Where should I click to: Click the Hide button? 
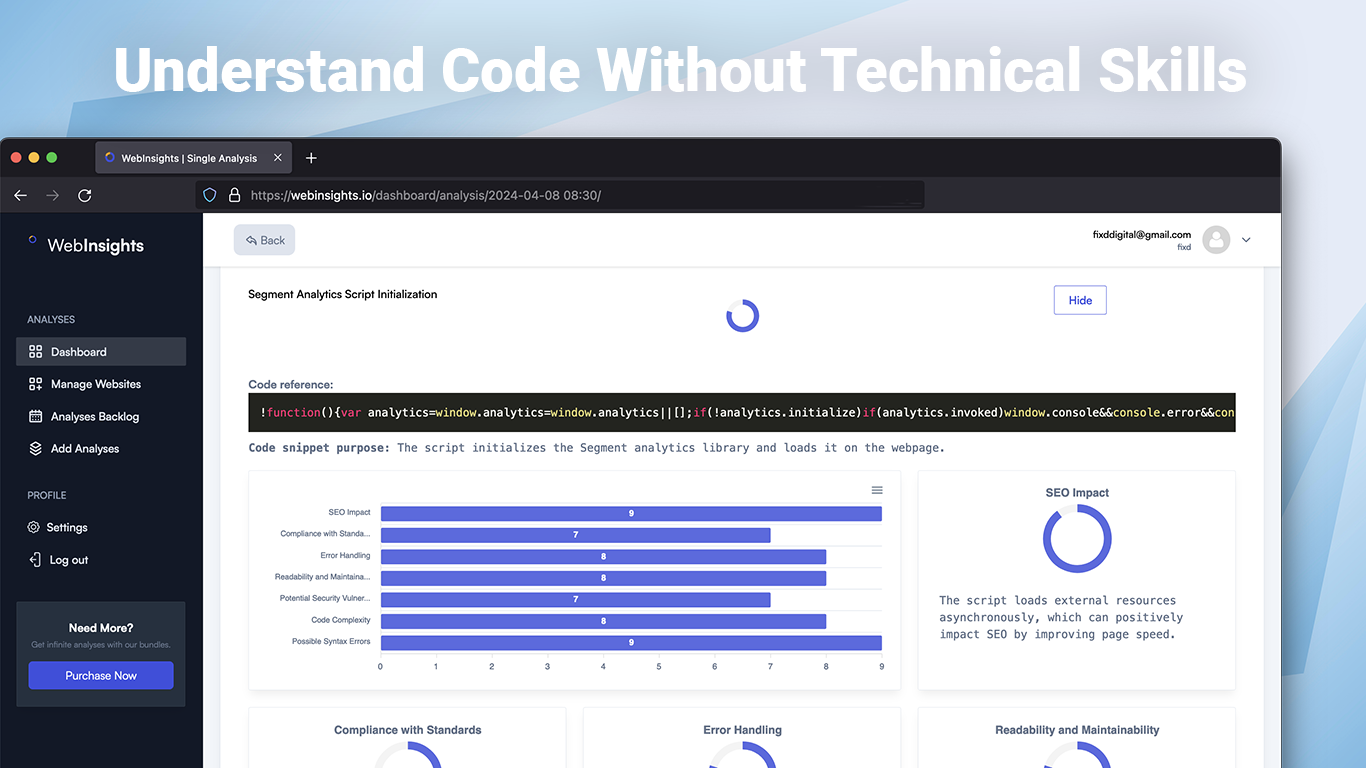coord(1080,300)
